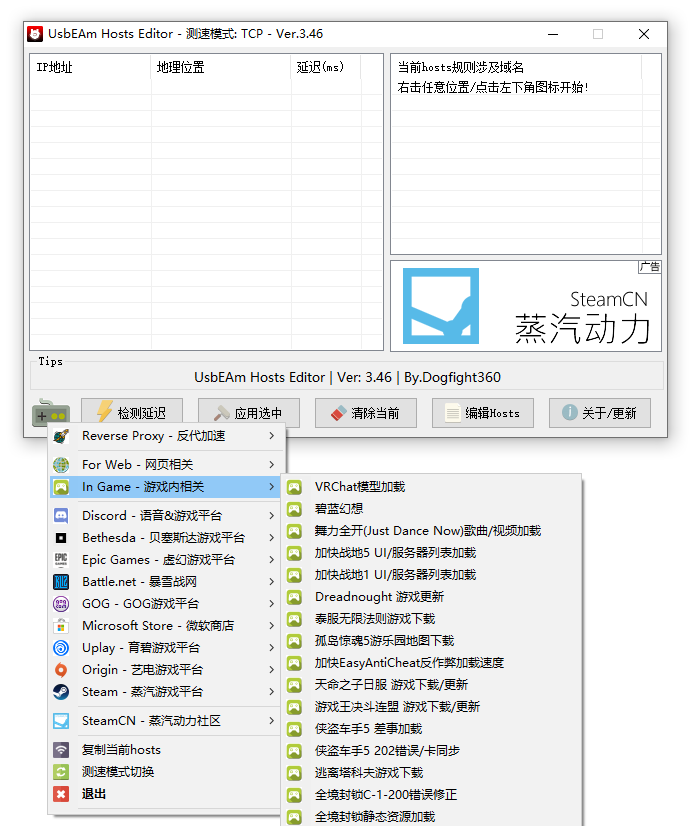The width and height of the screenshot is (695, 826).
Task: Click the 应用选中 button
Action: 249,413
